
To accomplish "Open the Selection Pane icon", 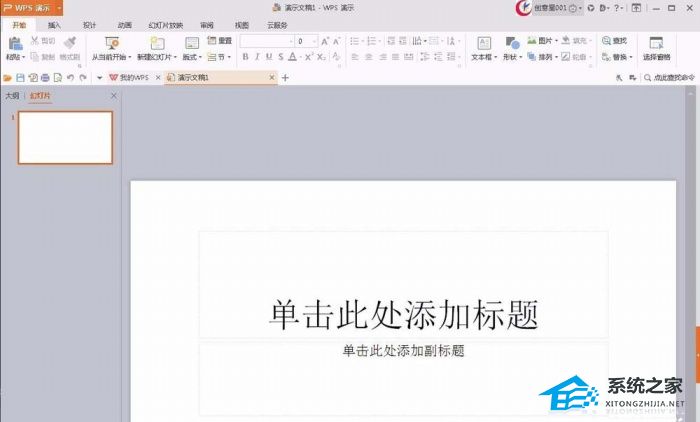I will (x=656, y=43).
